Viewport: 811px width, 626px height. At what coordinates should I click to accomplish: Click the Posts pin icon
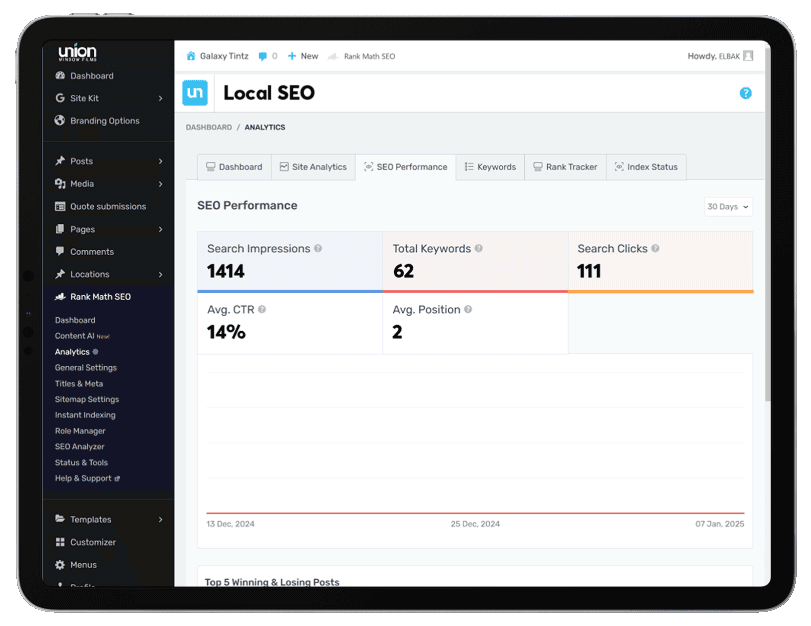pyautogui.click(x=60, y=161)
